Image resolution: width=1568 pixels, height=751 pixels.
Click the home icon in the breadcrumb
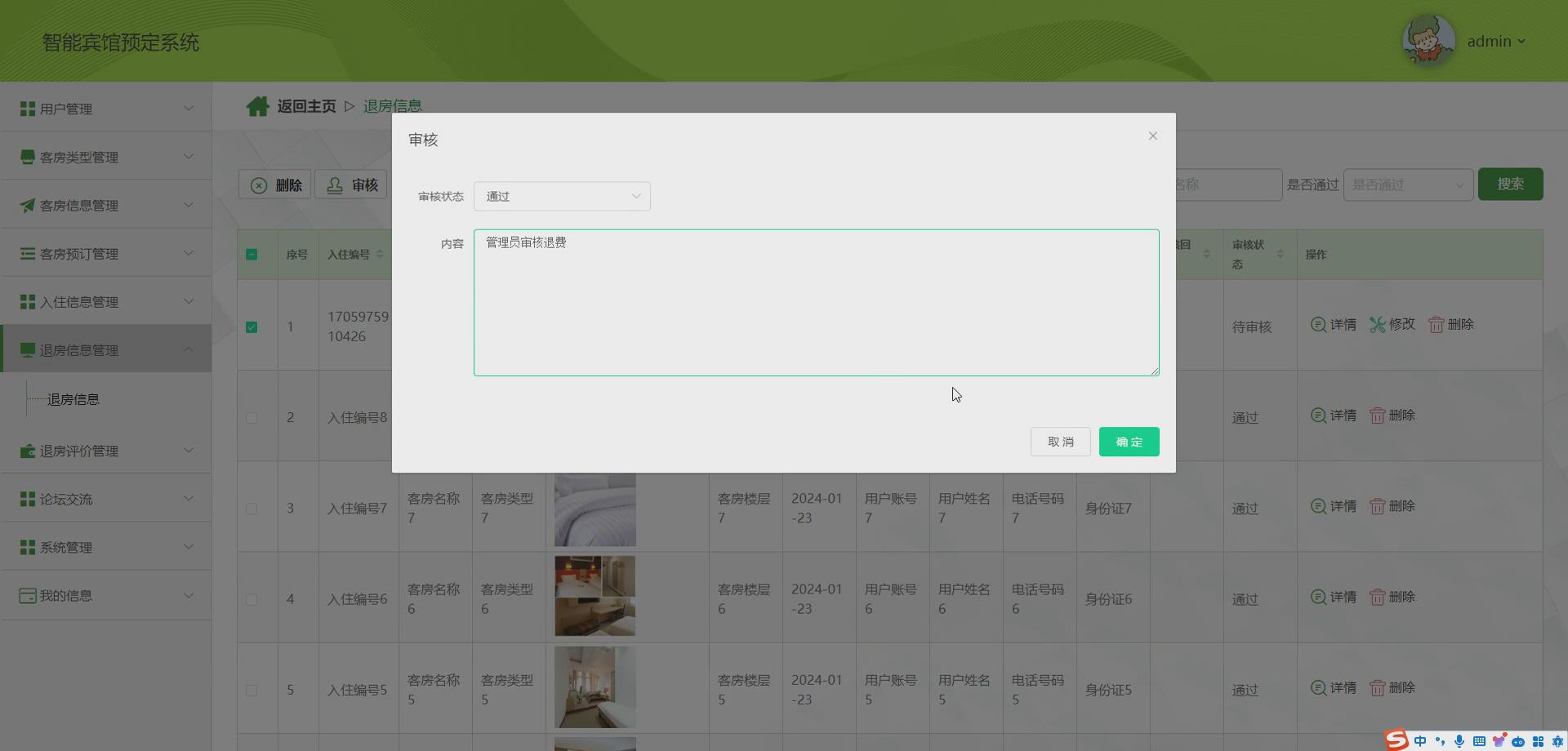pos(258,104)
